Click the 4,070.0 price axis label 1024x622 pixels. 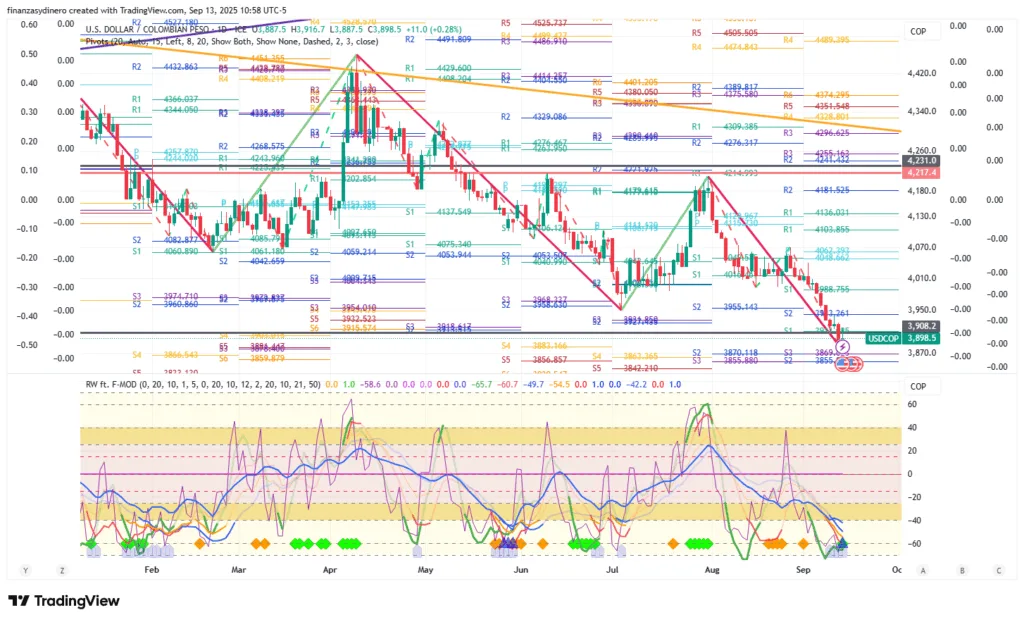tap(921, 247)
